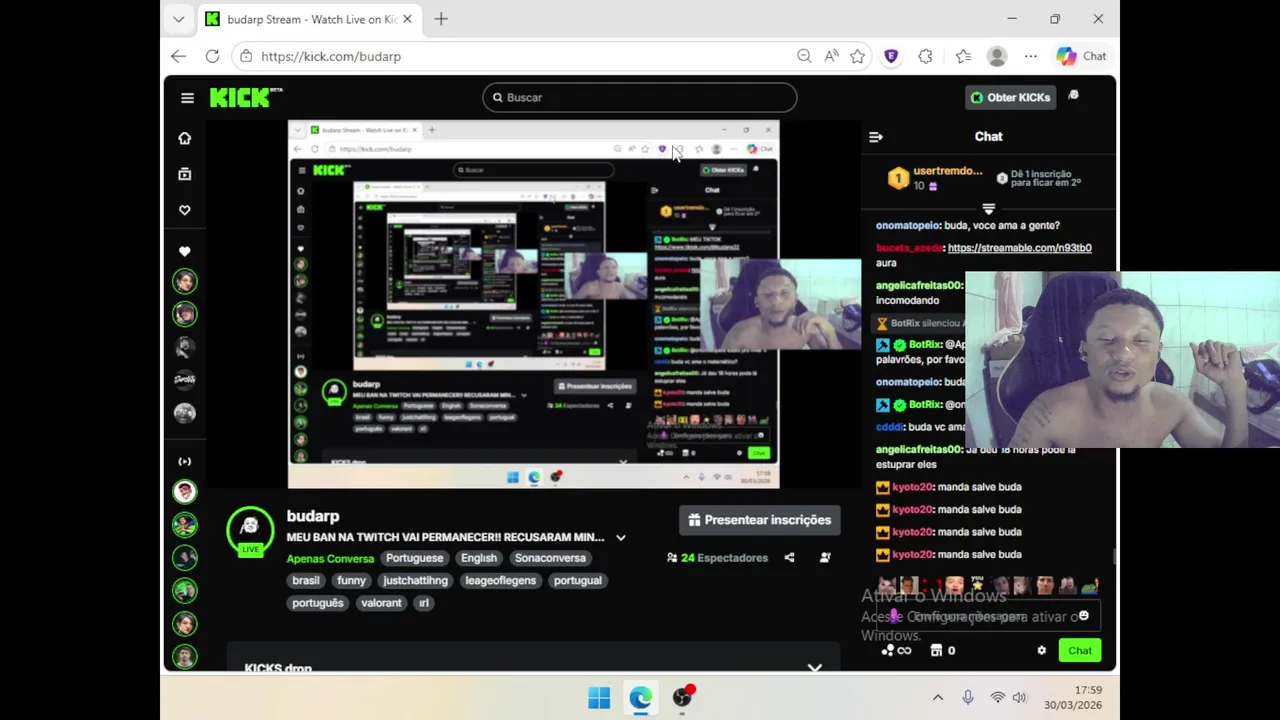The image size is (1280, 720).
Task: Click Presentear inscrições button
Action: pos(759,520)
